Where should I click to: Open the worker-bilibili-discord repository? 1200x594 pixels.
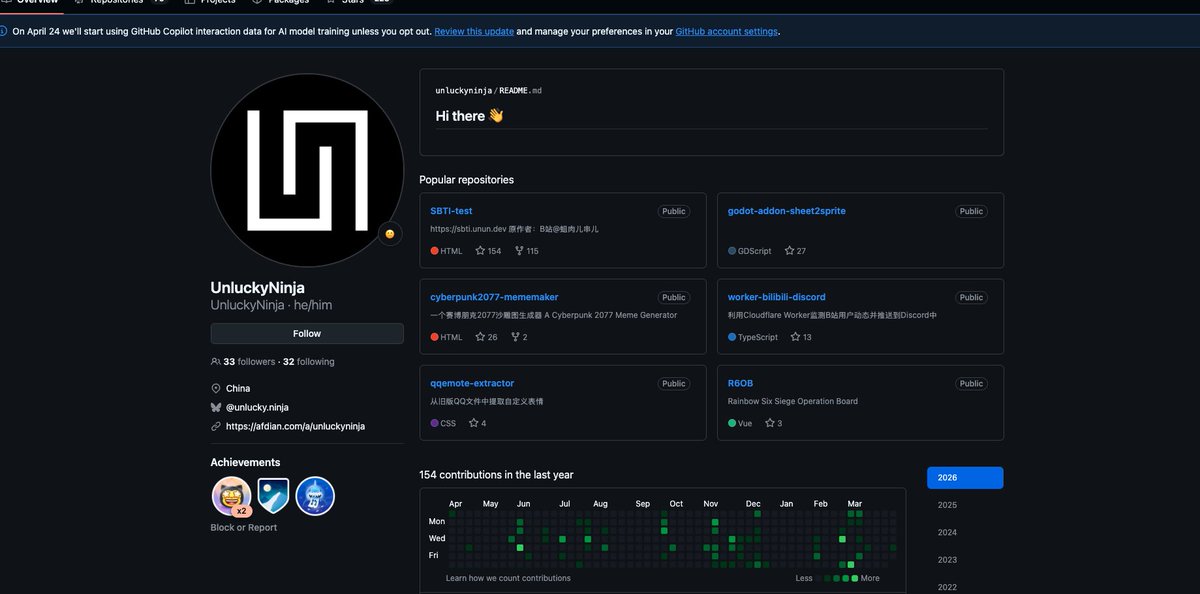tap(777, 297)
